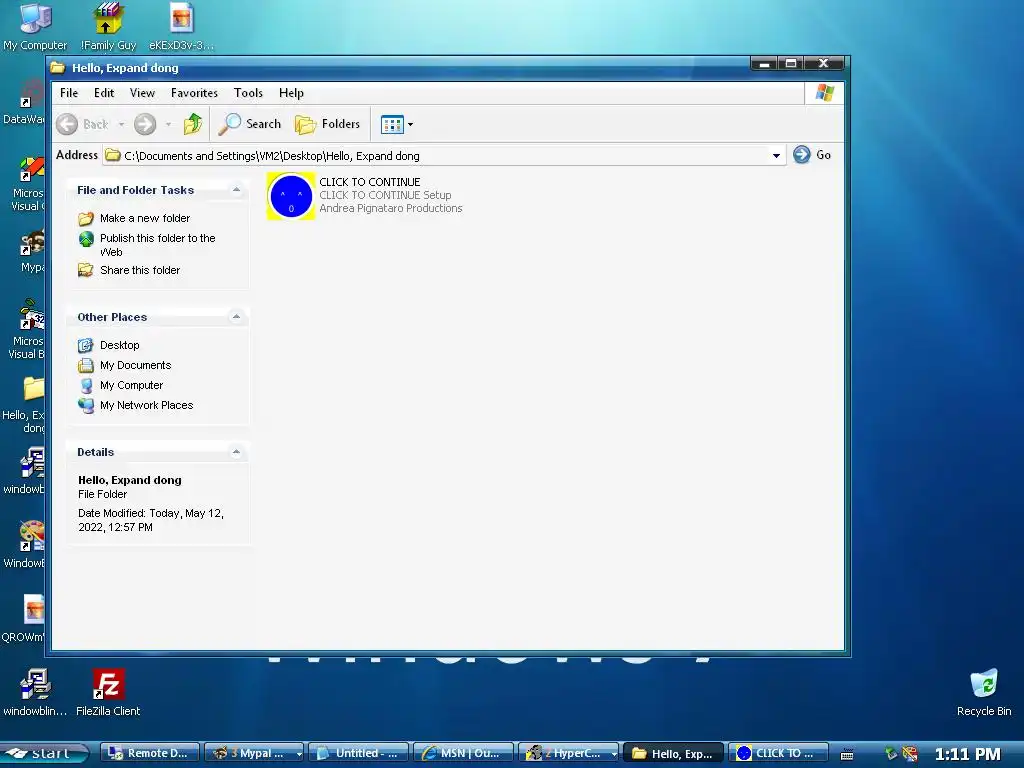Open My Documents in Other Places
Screen dimensions: 1024x768
pos(124,365)
